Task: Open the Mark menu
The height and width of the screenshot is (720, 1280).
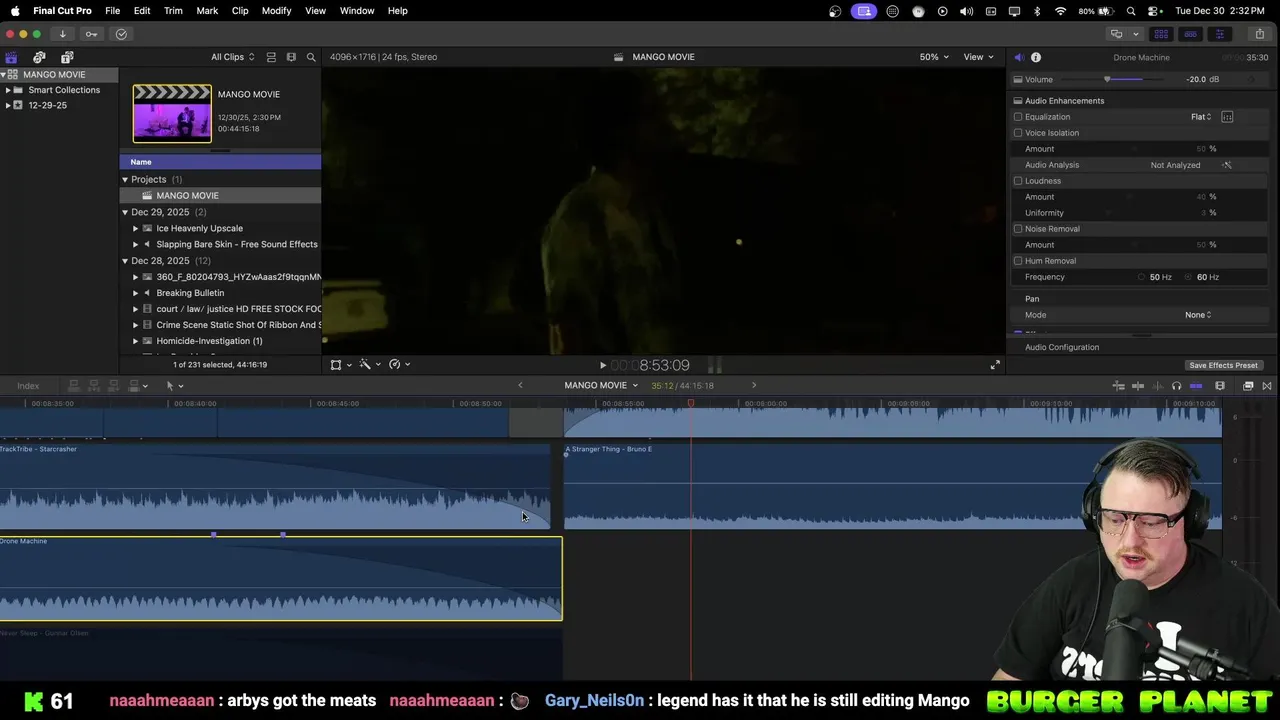Action: tap(207, 10)
